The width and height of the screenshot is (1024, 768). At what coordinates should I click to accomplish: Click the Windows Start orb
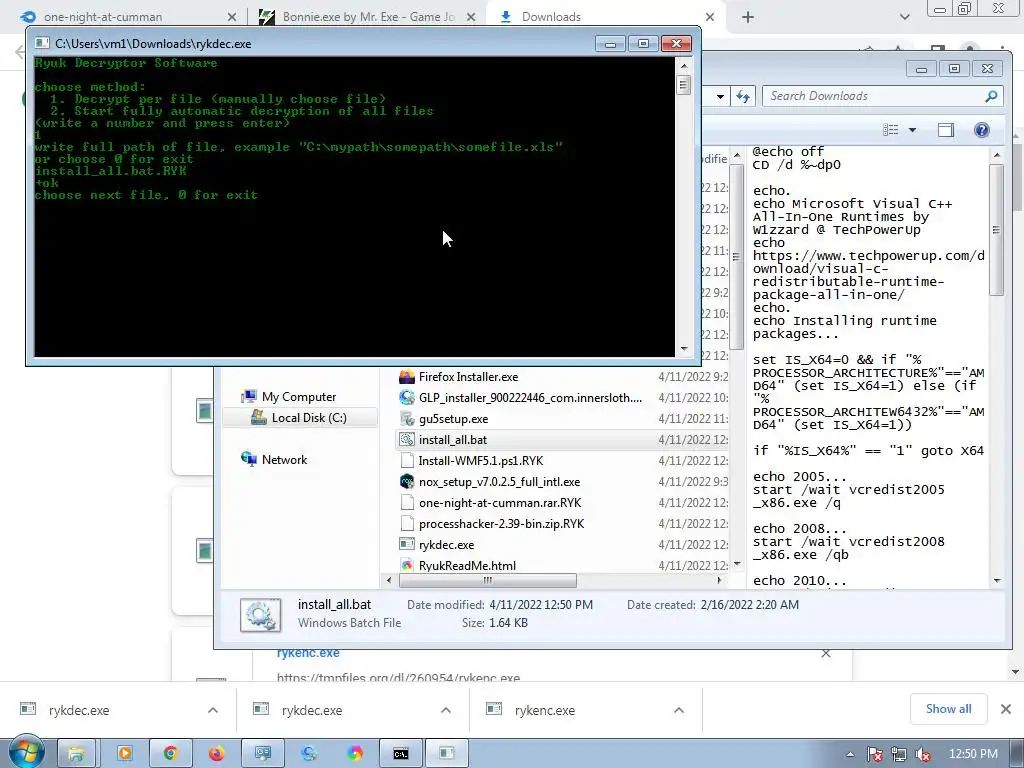pyautogui.click(x=26, y=753)
